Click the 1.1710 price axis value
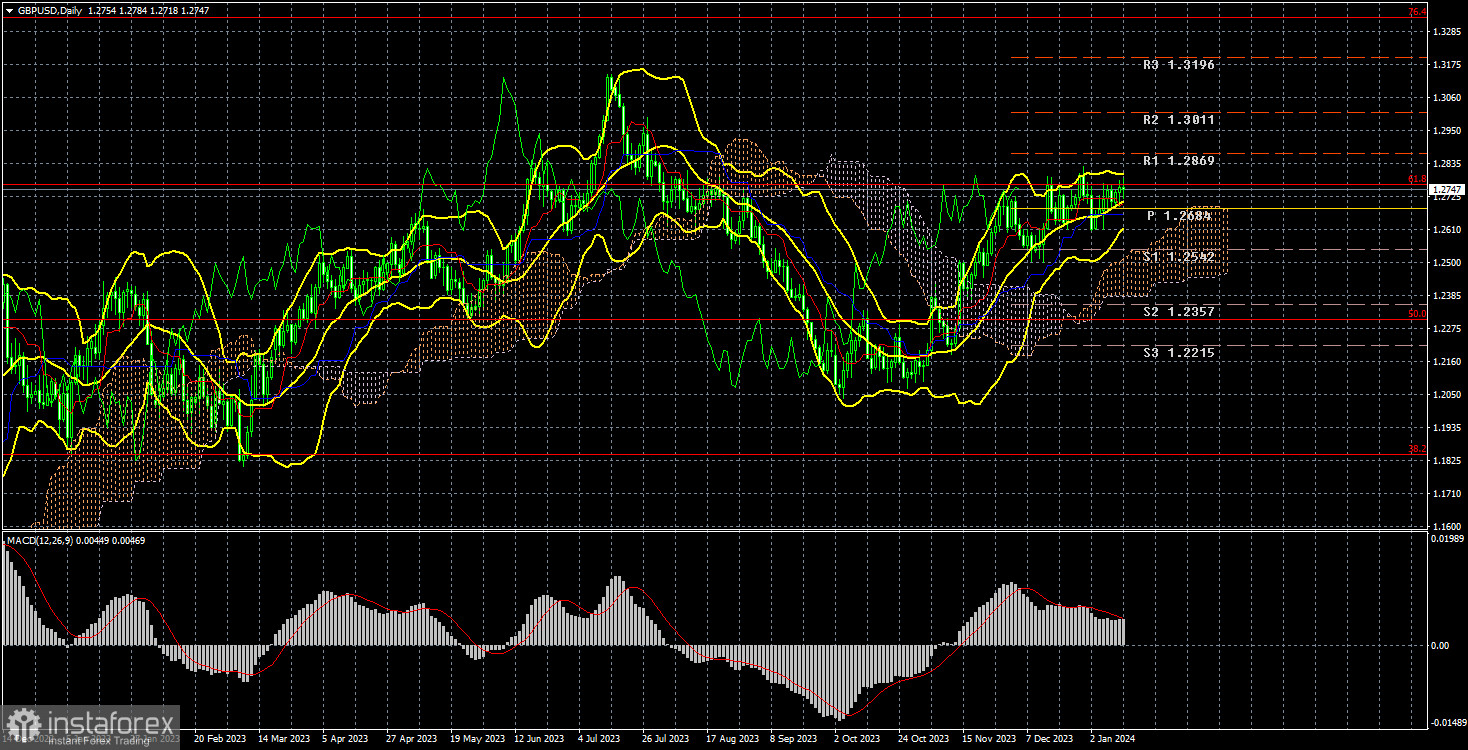1468x750 pixels. pos(1445,494)
